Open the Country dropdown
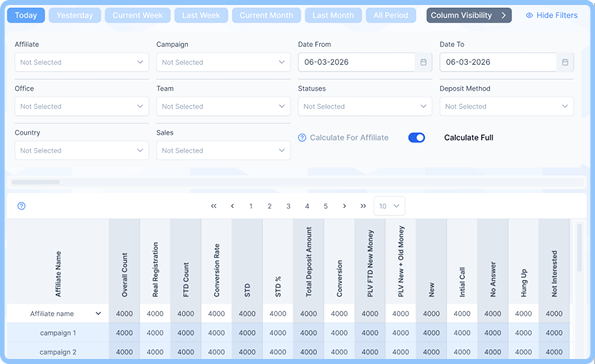Screen dimensions: 595x364 coord(82,151)
